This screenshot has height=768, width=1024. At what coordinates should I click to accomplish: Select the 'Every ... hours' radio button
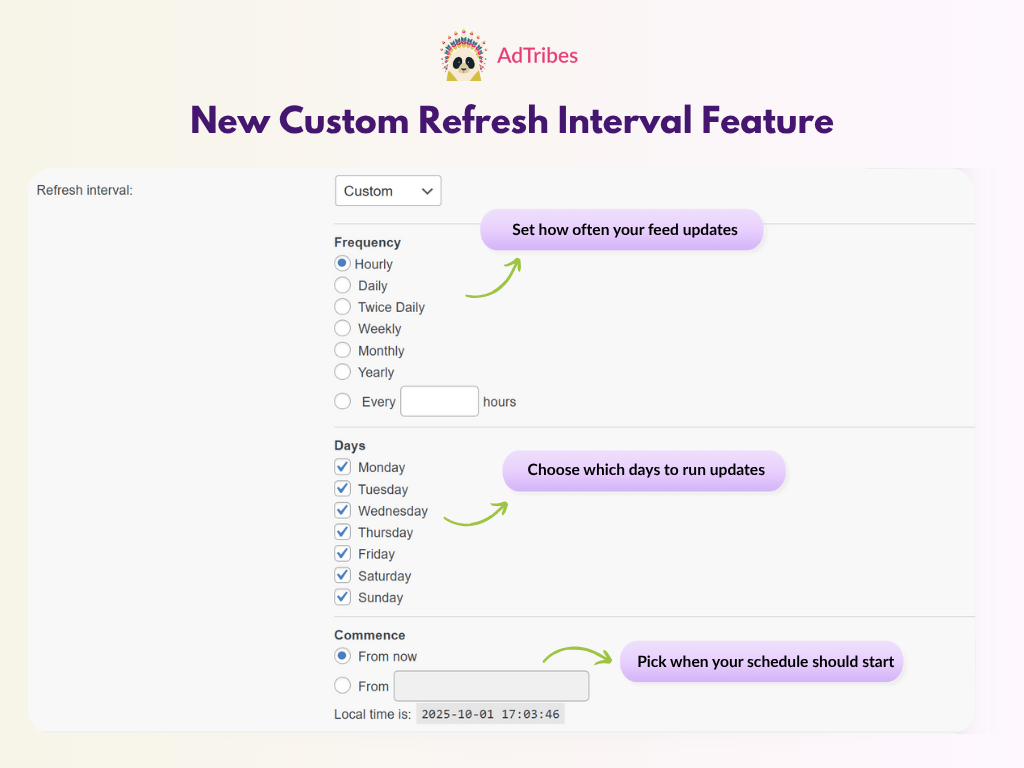click(x=343, y=401)
